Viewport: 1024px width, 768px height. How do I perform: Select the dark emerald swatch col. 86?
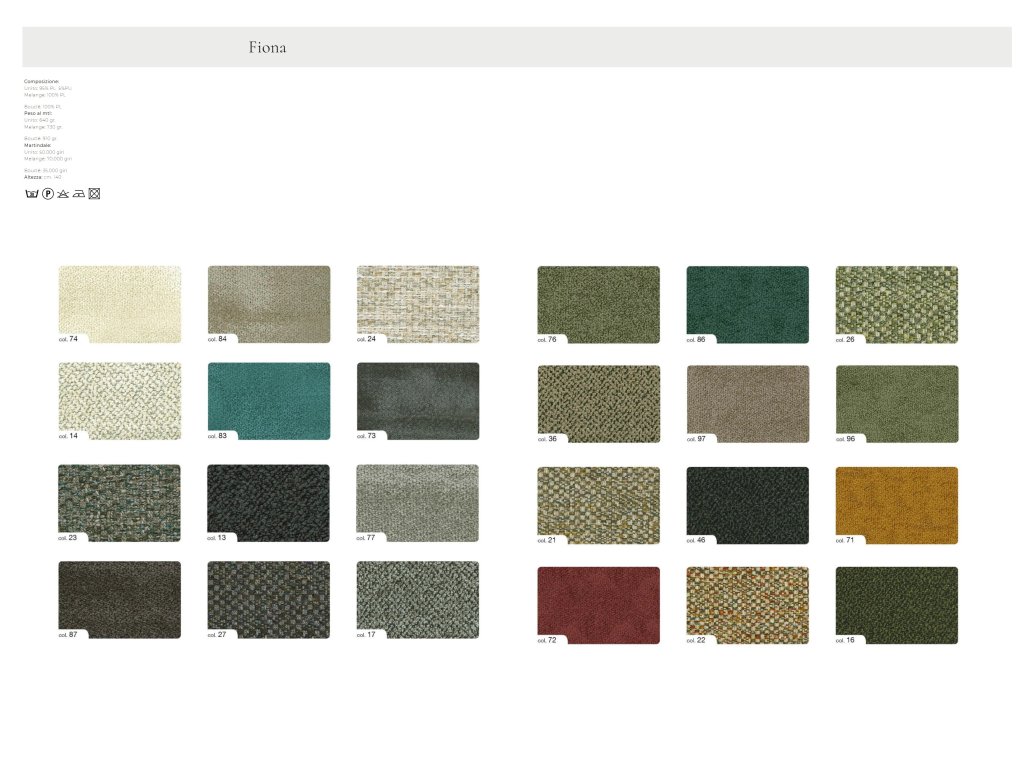pyautogui.click(x=747, y=303)
